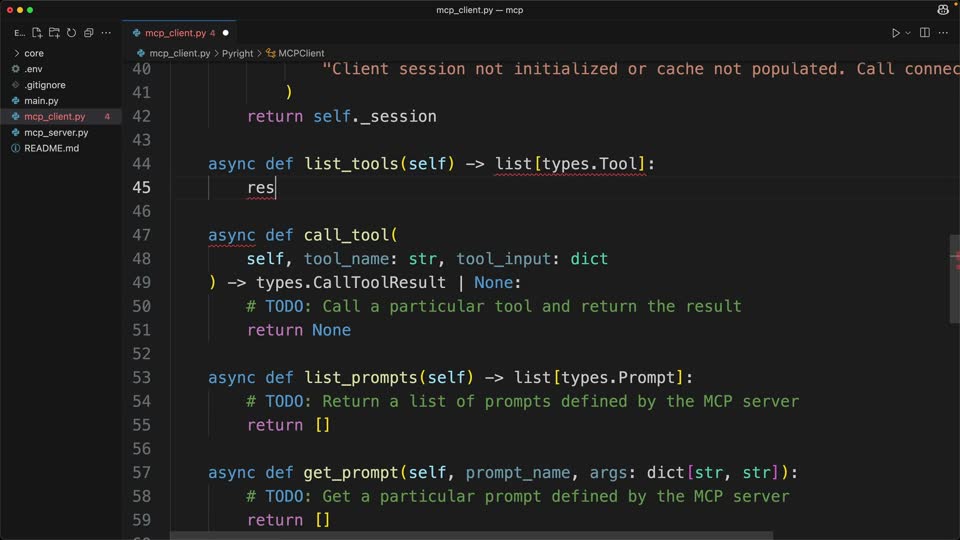Open Explorer more actions ellipsis menu

(x=106, y=32)
